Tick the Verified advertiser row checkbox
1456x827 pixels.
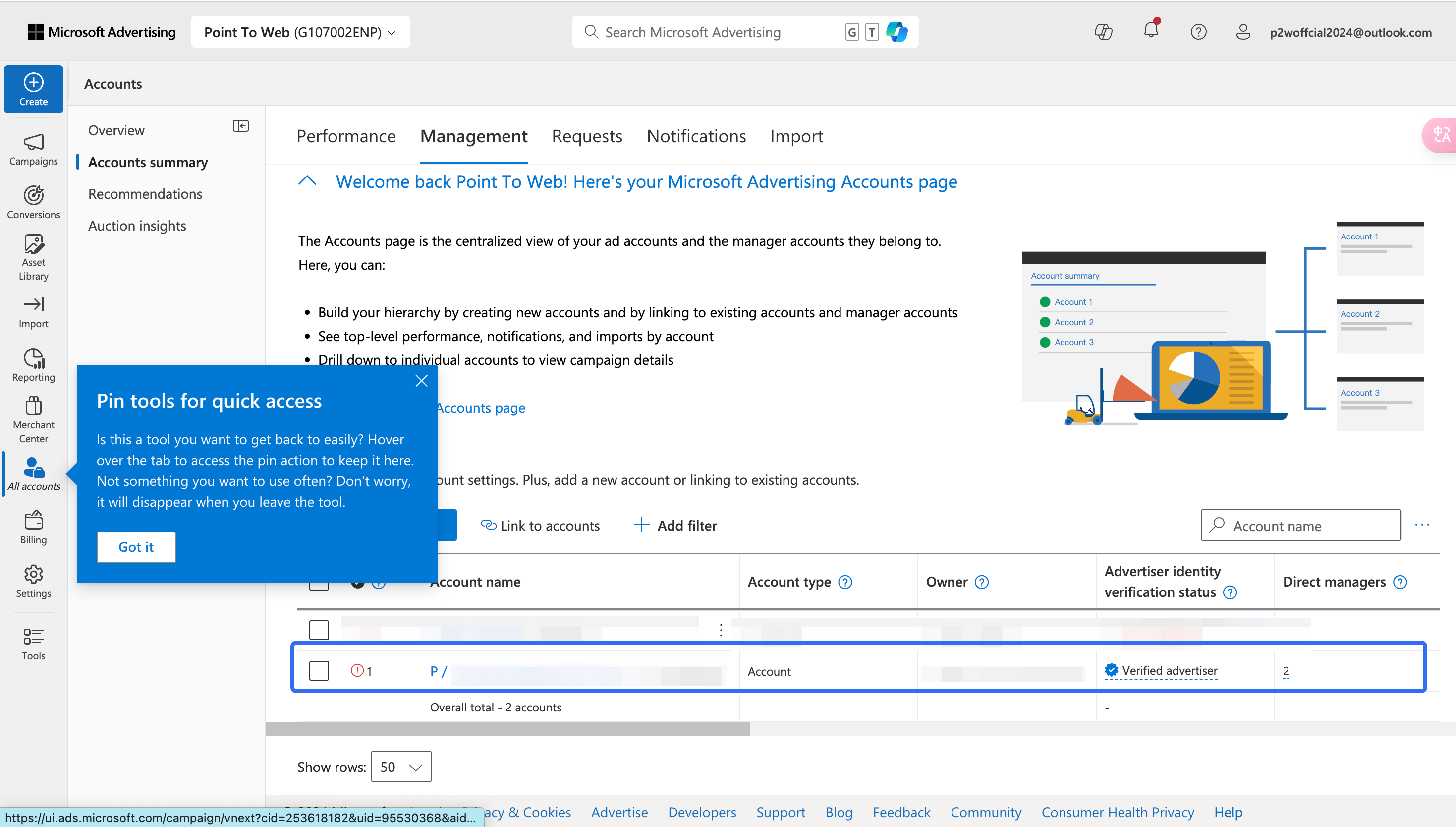click(x=319, y=671)
